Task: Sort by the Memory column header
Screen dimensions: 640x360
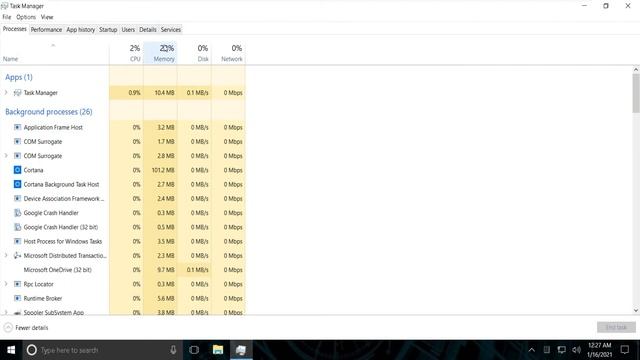Action: pos(160,53)
